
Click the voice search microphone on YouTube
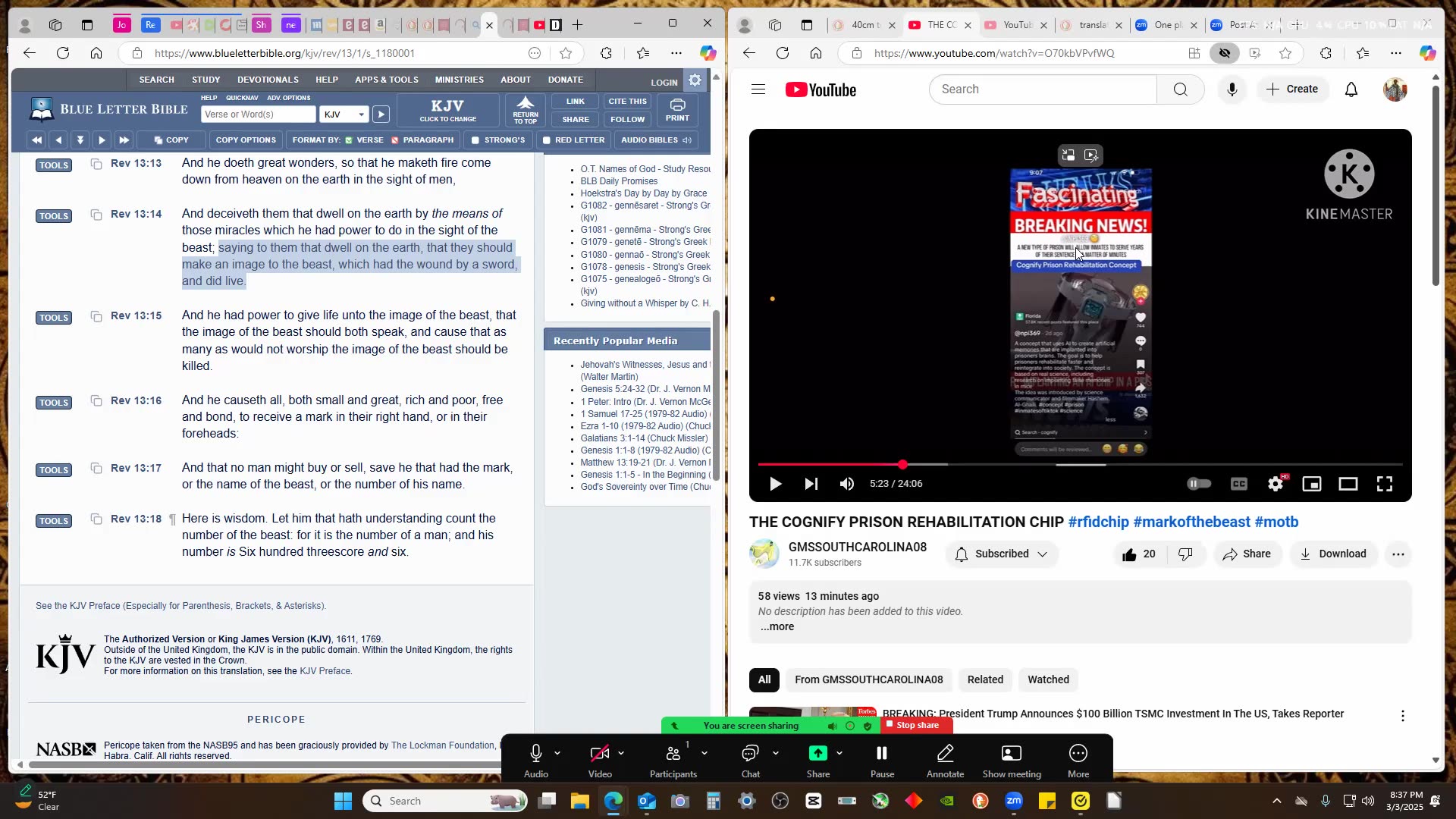(x=1232, y=89)
